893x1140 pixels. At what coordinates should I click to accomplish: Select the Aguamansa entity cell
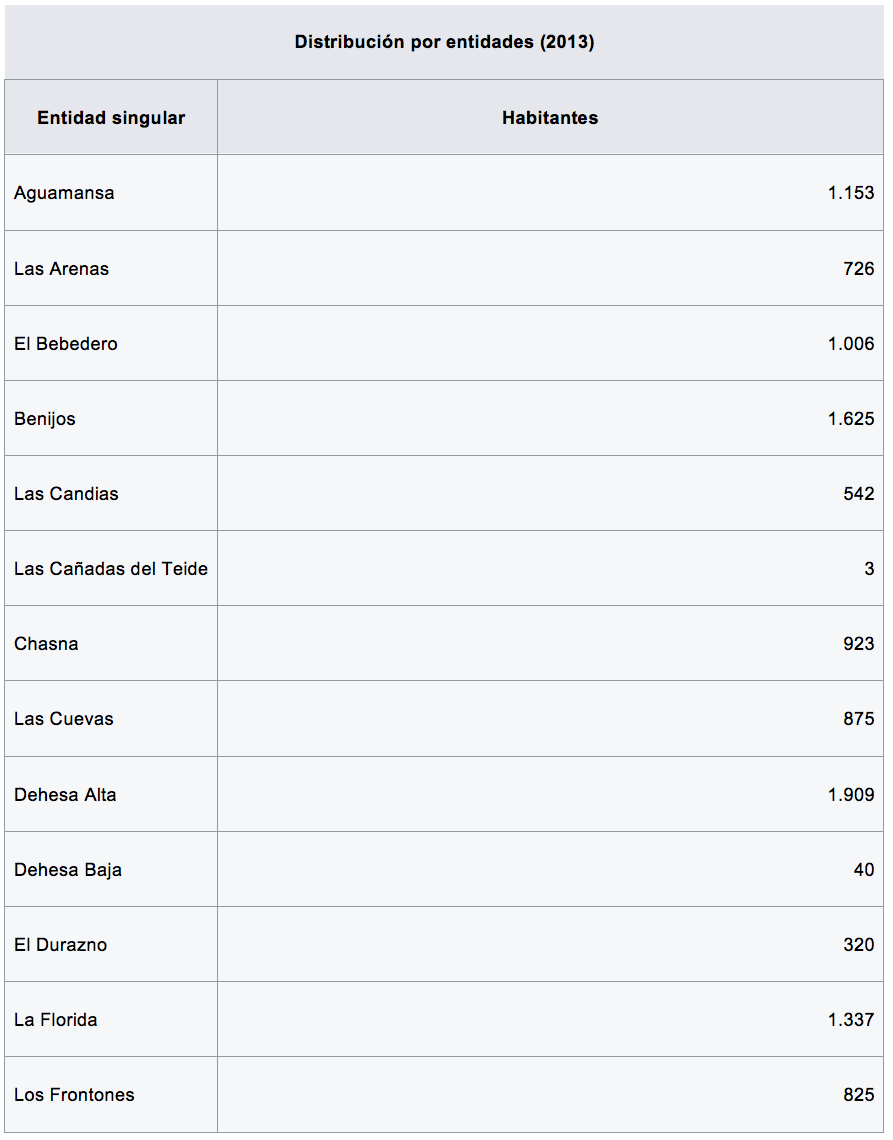[x=64, y=193]
